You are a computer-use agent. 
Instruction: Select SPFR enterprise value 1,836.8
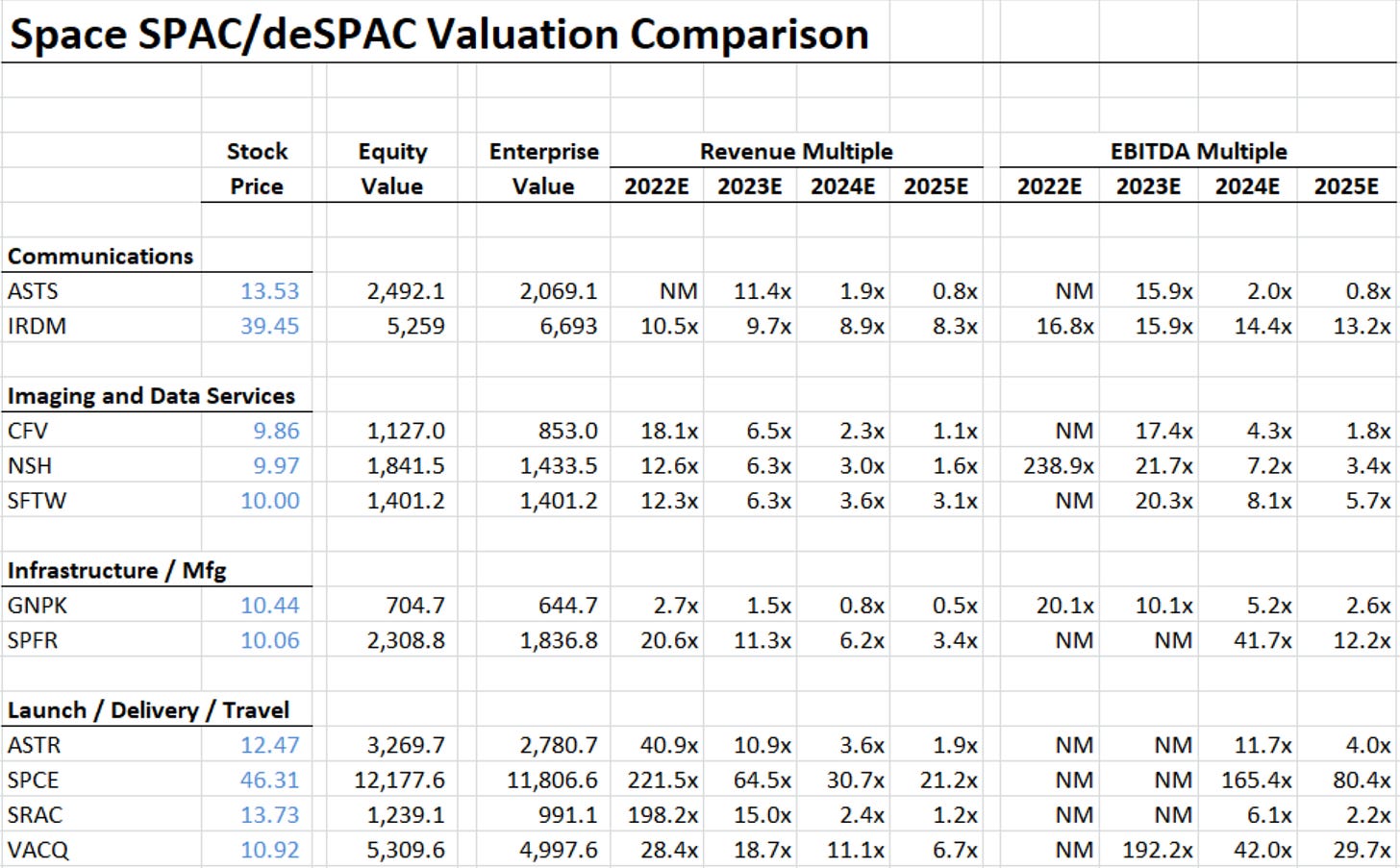[559, 640]
